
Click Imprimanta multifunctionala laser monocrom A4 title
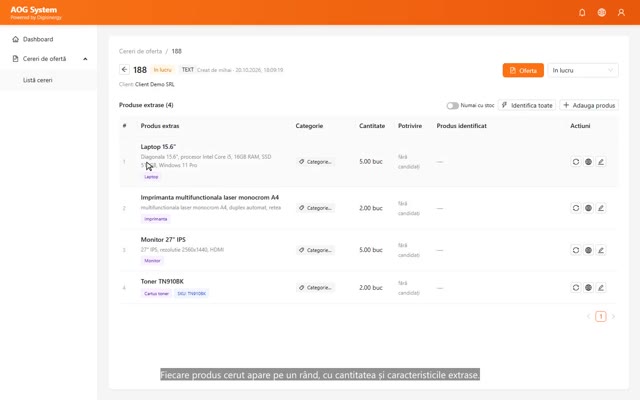point(210,197)
